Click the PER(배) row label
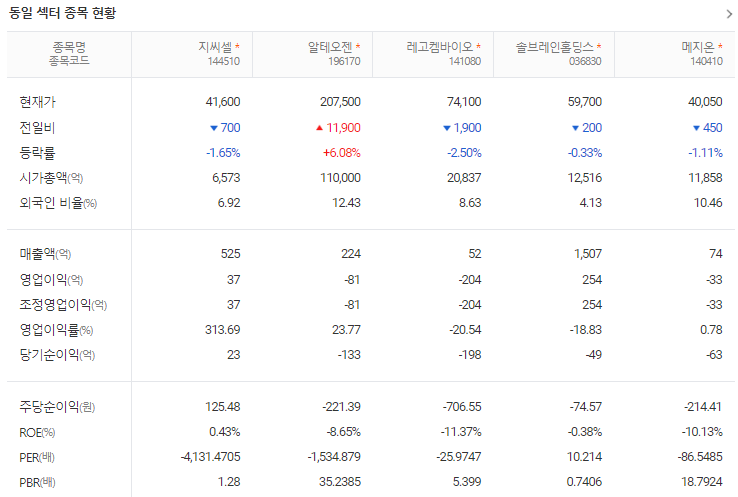 pyautogui.click(x=37, y=457)
